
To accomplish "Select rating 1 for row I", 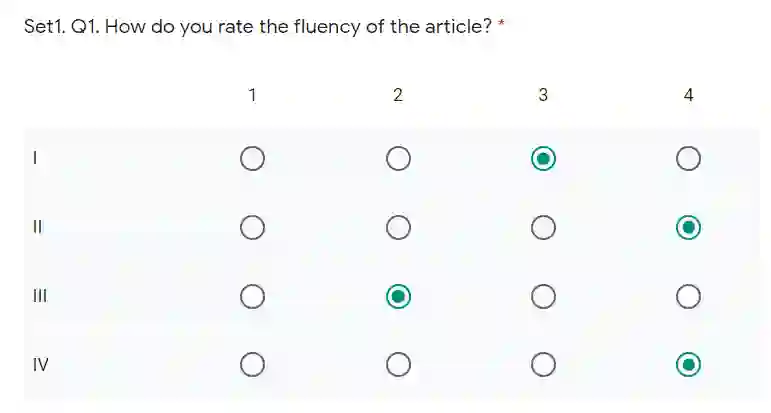I will coord(253,159).
